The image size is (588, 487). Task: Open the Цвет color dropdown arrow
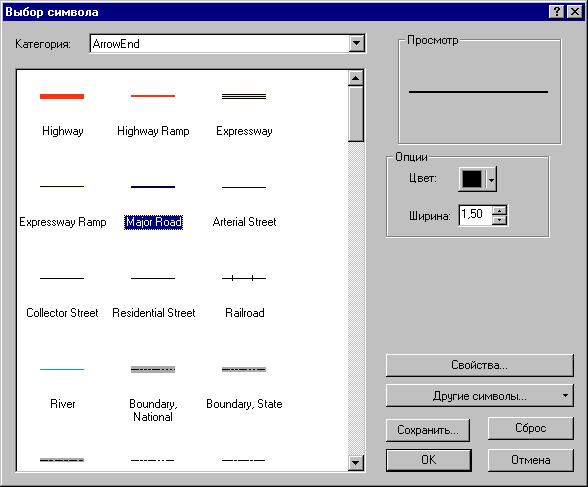tap(491, 180)
